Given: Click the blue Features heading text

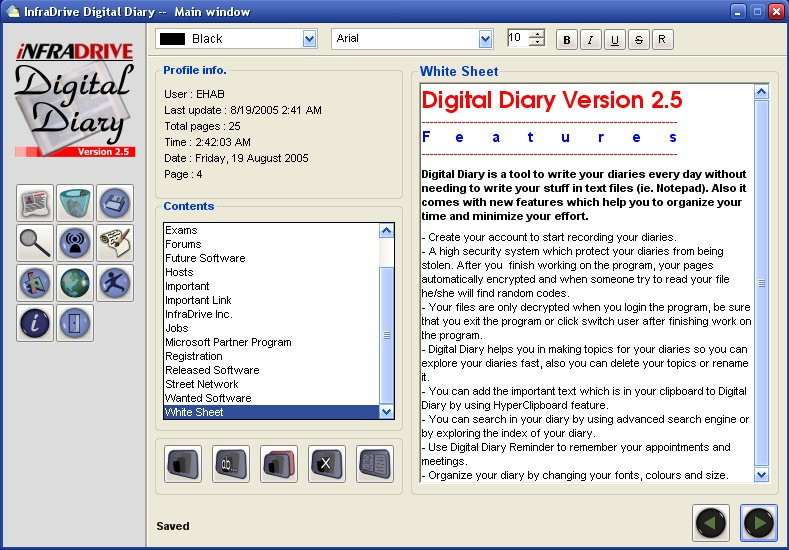Looking at the screenshot, I should tap(549, 137).
